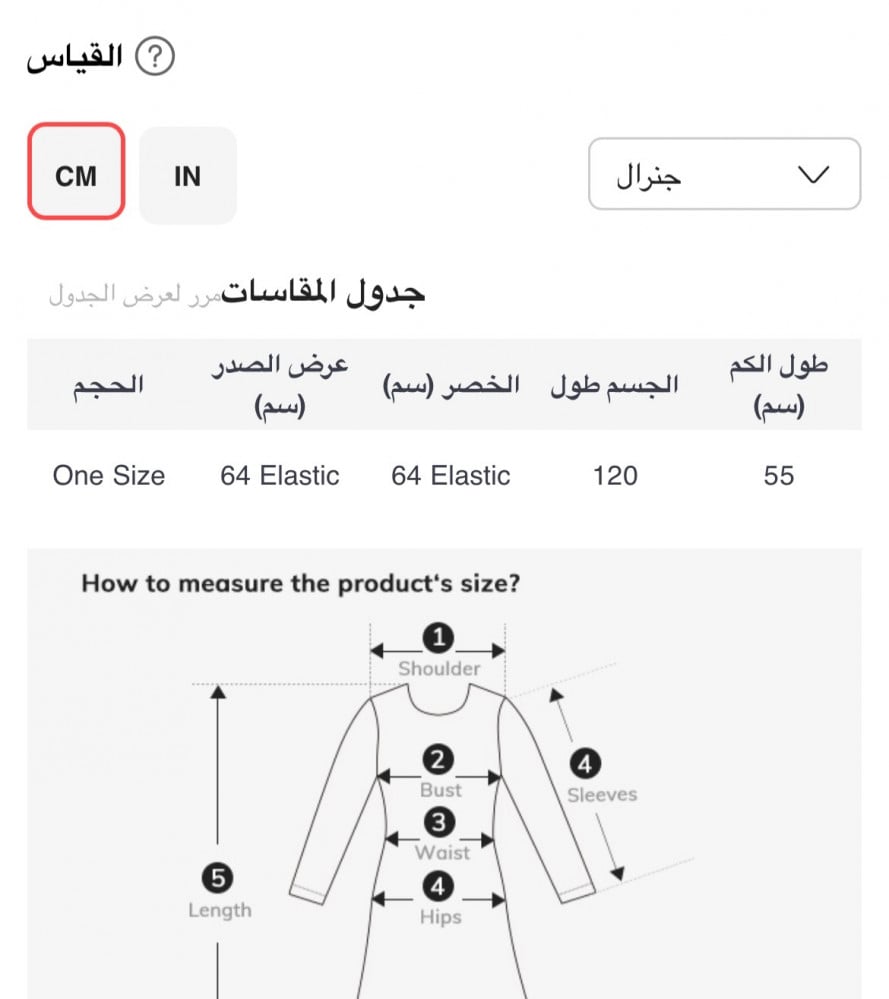Click the help question mark icon
889x999 pixels.
(x=155, y=57)
